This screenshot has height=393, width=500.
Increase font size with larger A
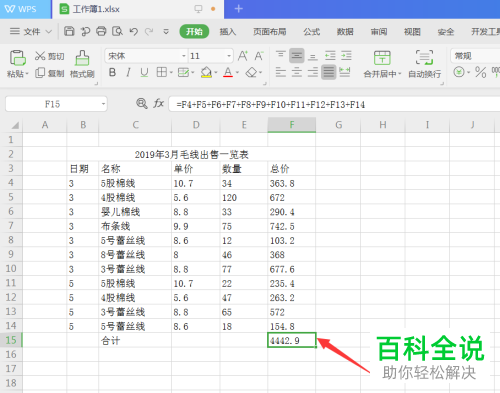pos(243,56)
